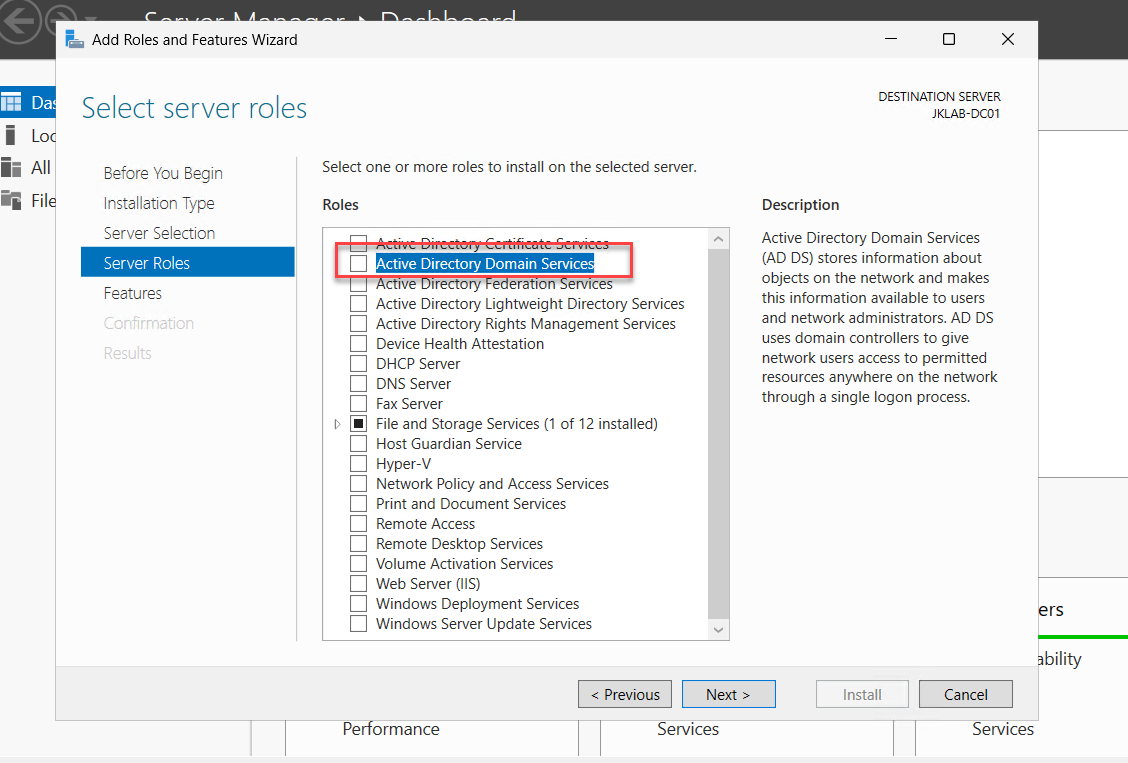Go to Installation Type step
The height and width of the screenshot is (763, 1128).
coord(159,204)
